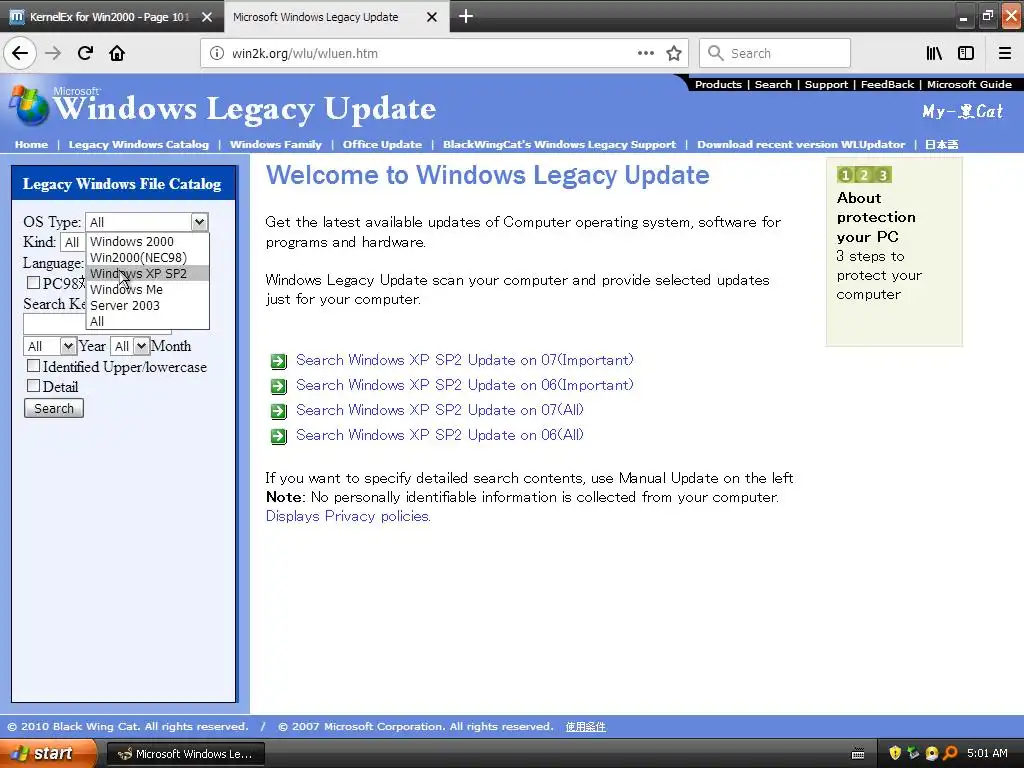
Task: Focus the browser Search box
Action: pos(775,53)
